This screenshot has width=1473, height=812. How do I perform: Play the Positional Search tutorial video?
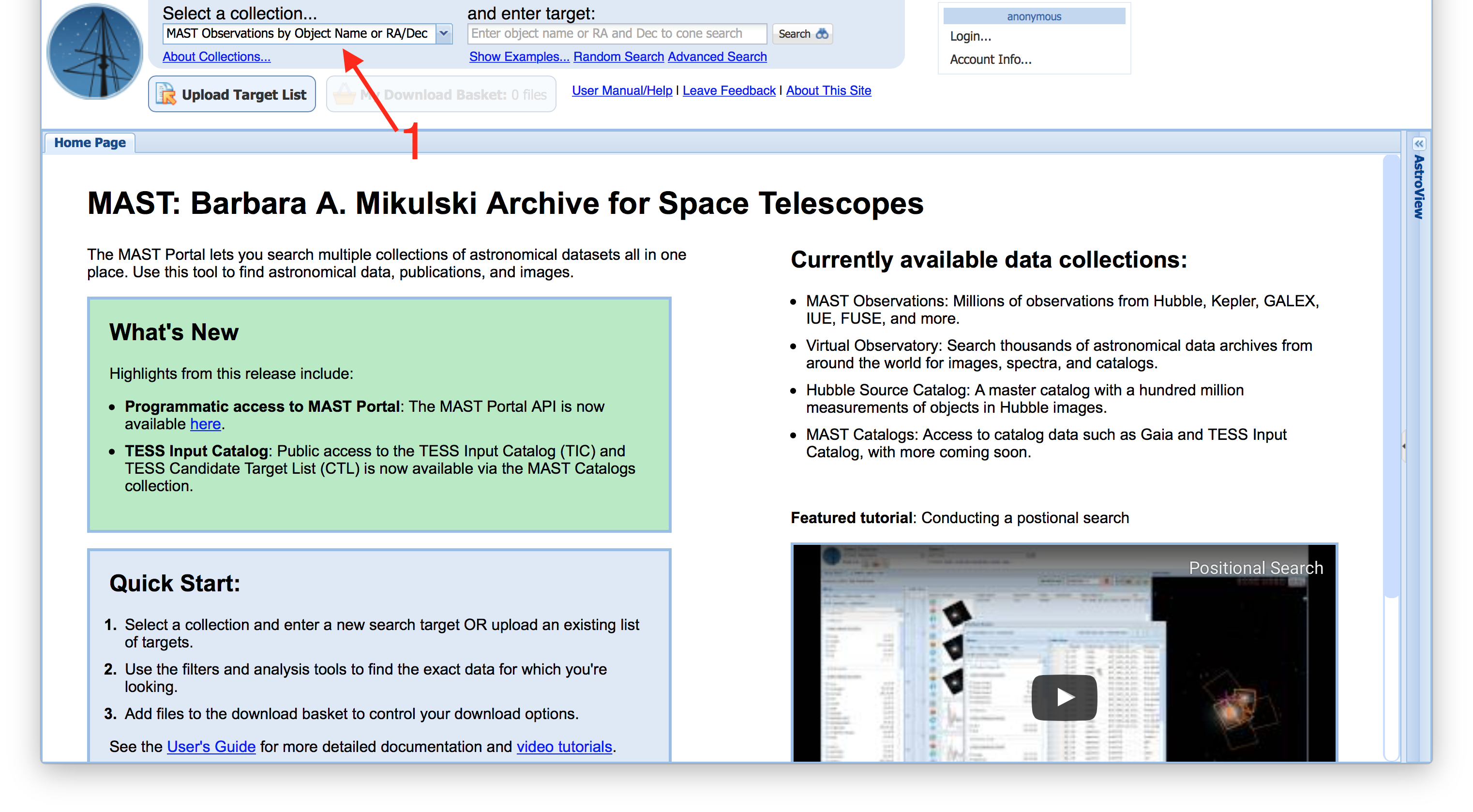1064,697
